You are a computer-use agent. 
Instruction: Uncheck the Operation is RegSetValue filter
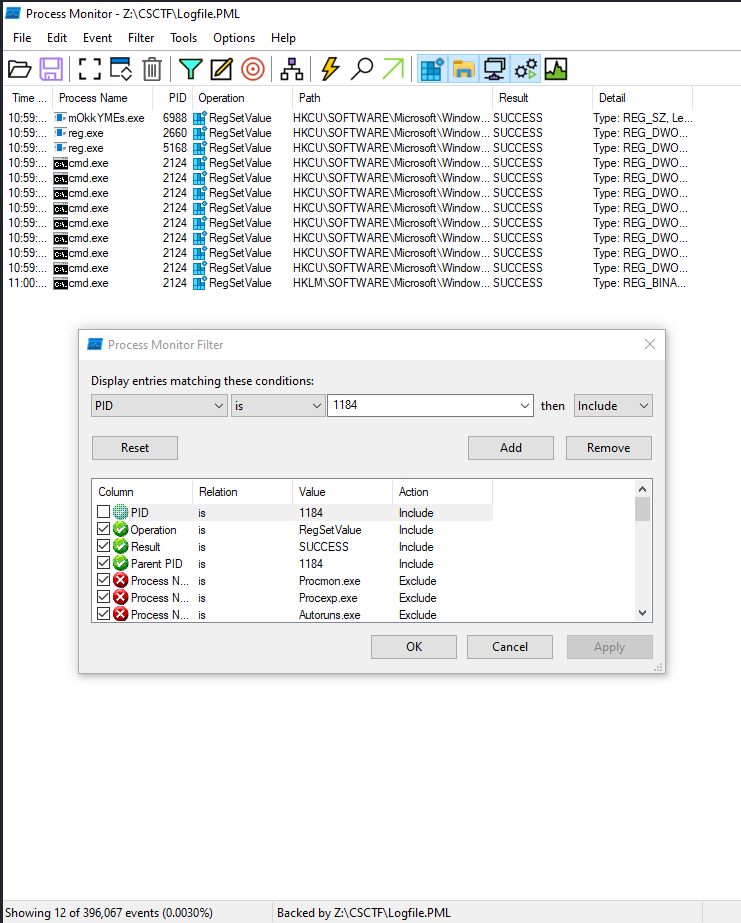(x=104, y=530)
